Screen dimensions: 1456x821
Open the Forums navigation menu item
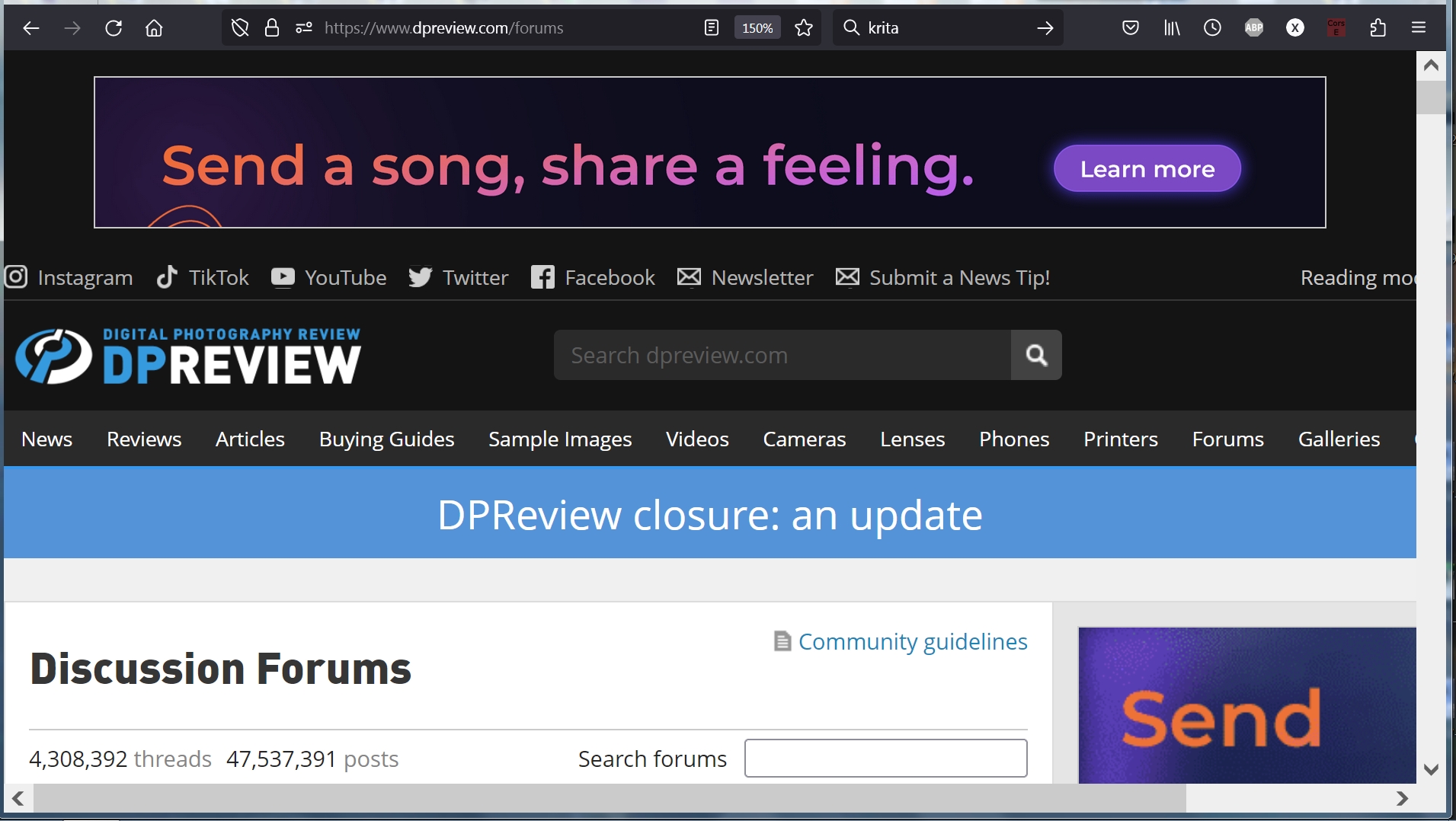[1227, 439]
